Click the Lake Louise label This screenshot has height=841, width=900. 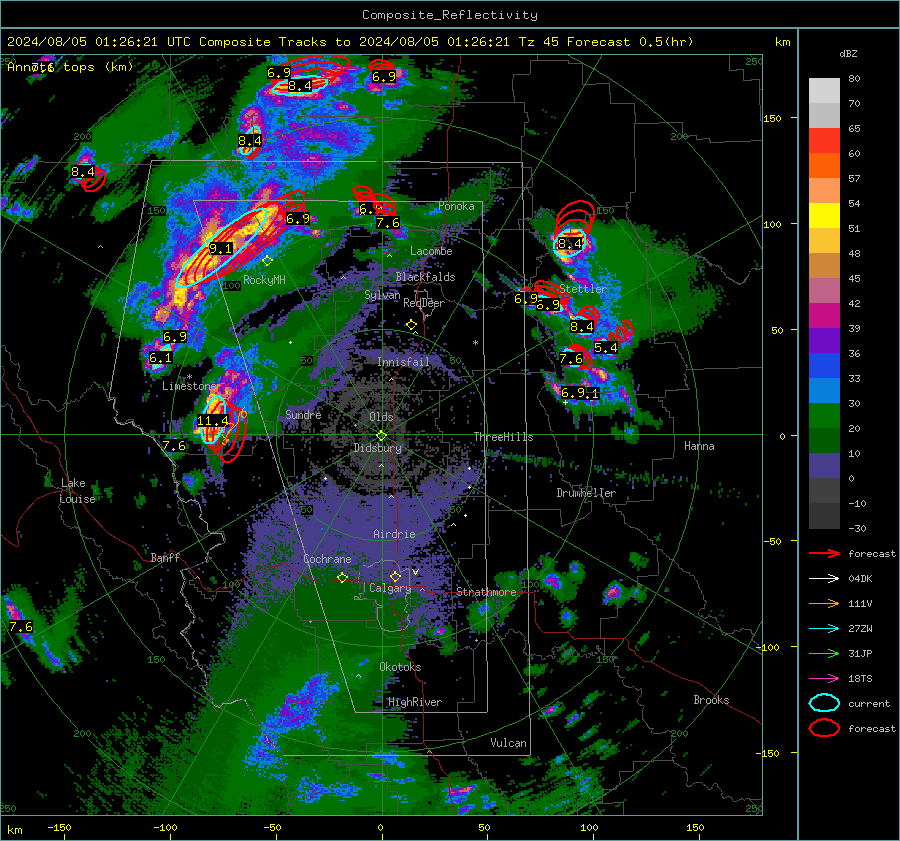(x=77, y=491)
